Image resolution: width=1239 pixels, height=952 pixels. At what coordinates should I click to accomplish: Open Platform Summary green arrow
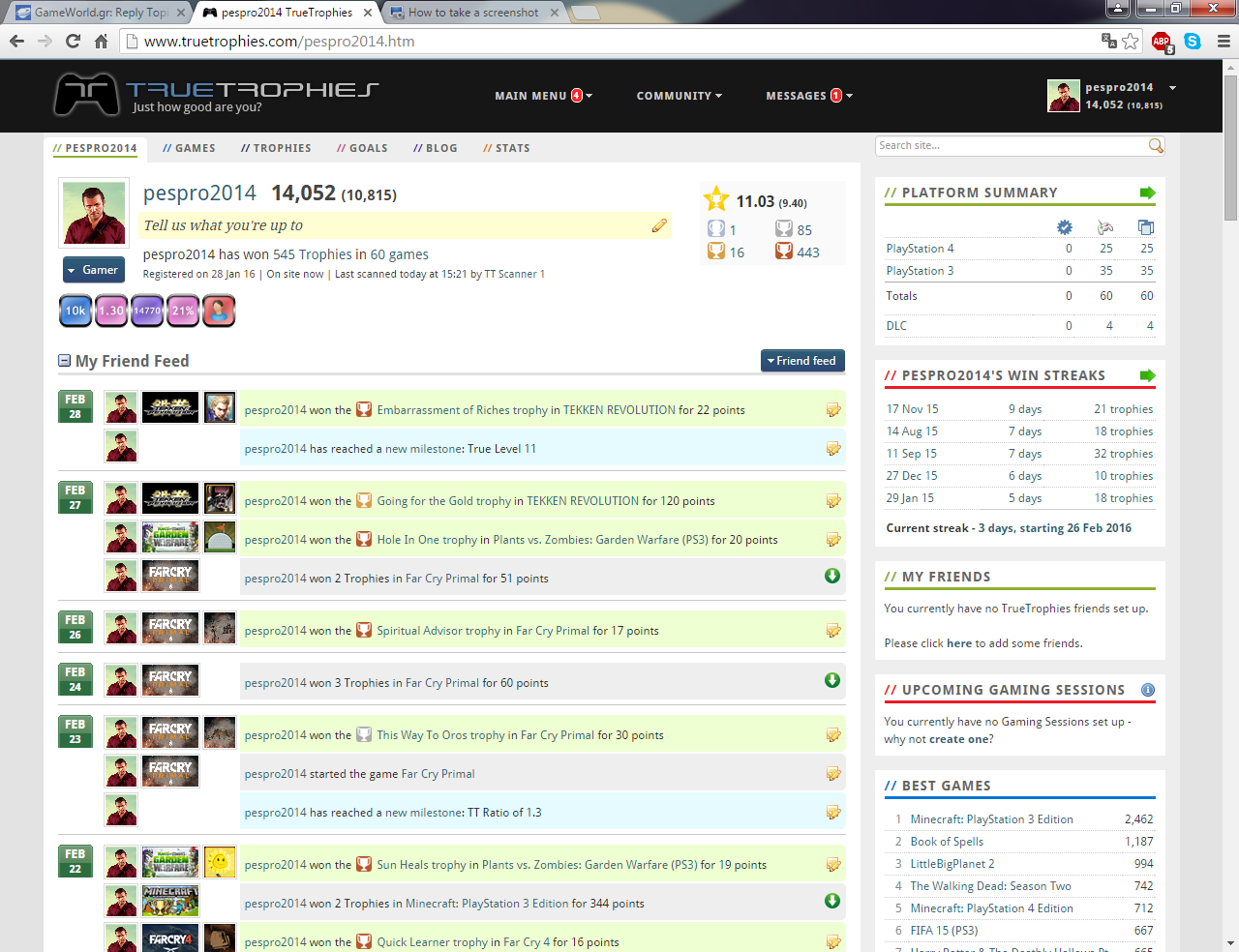click(x=1148, y=193)
